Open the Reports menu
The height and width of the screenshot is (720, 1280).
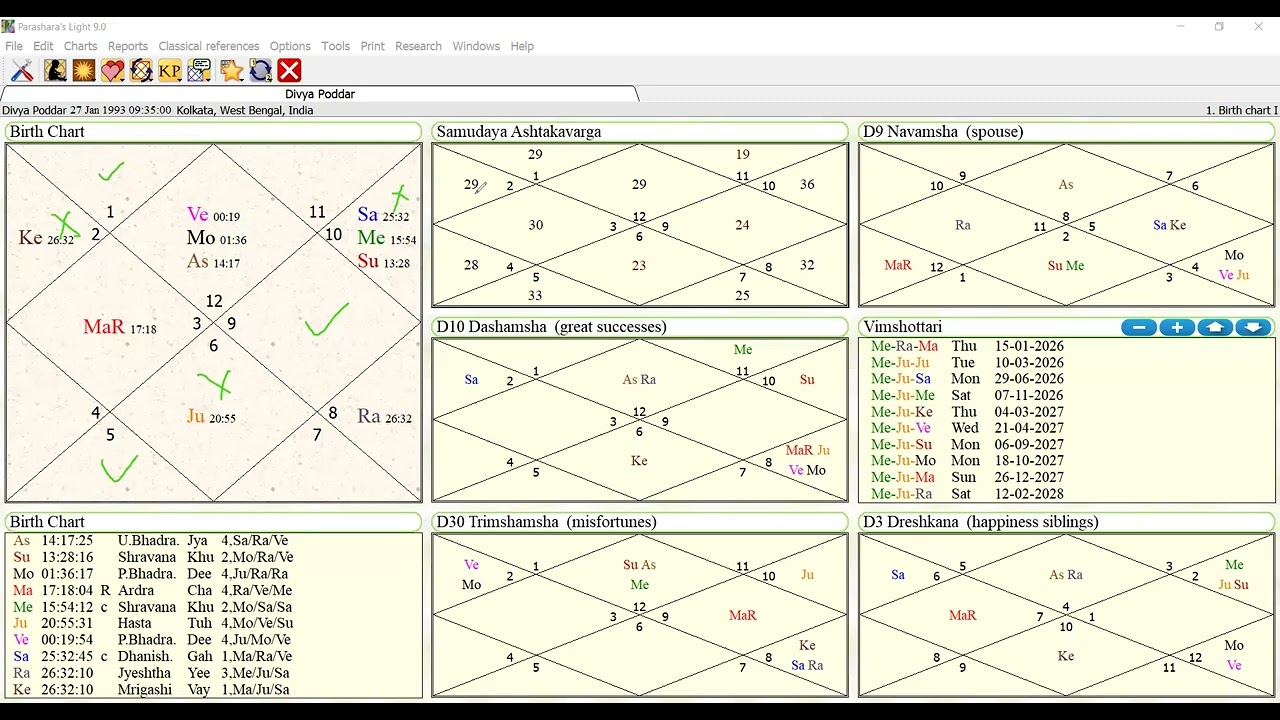pos(128,46)
